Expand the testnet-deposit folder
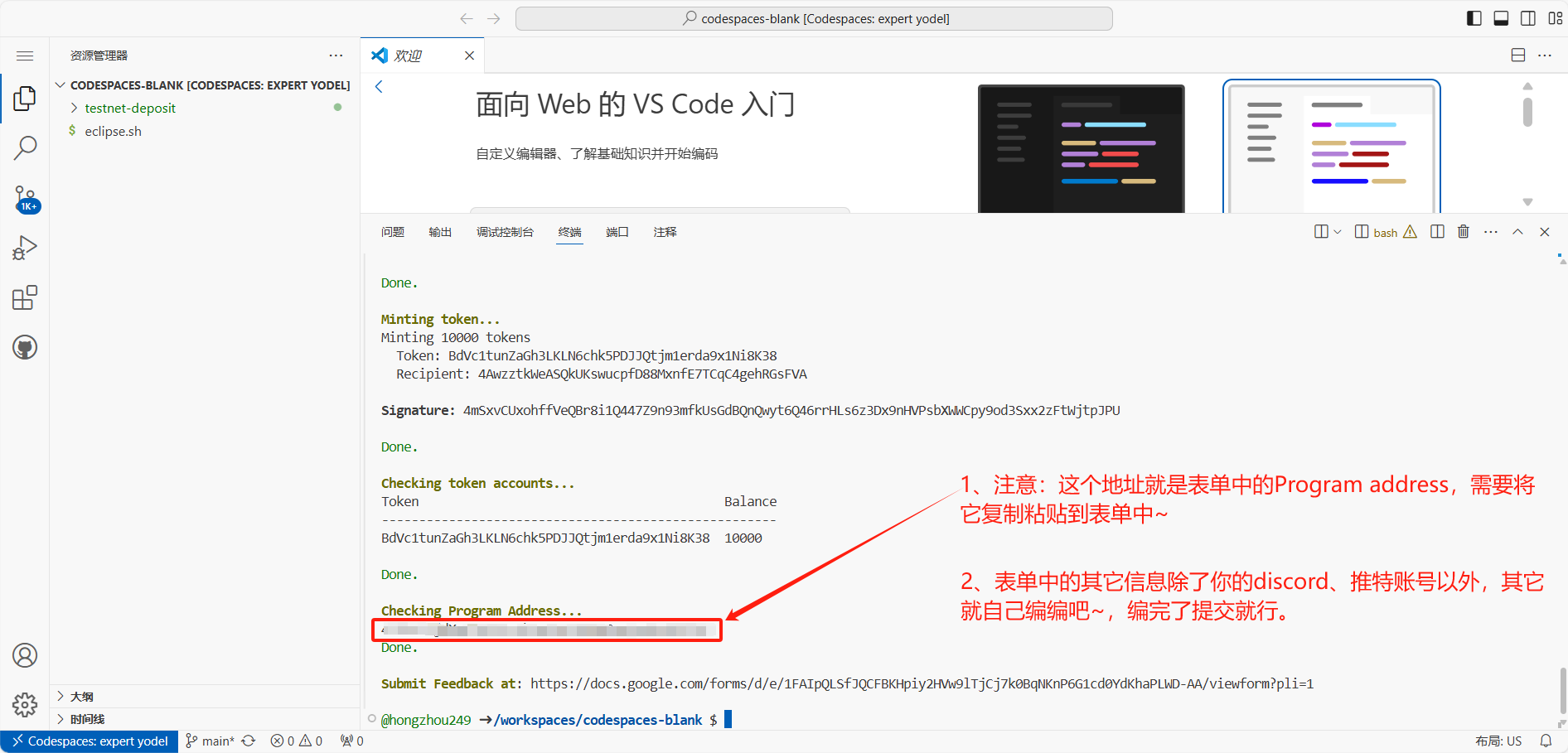This screenshot has height=753, width=1568. tap(204, 108)
